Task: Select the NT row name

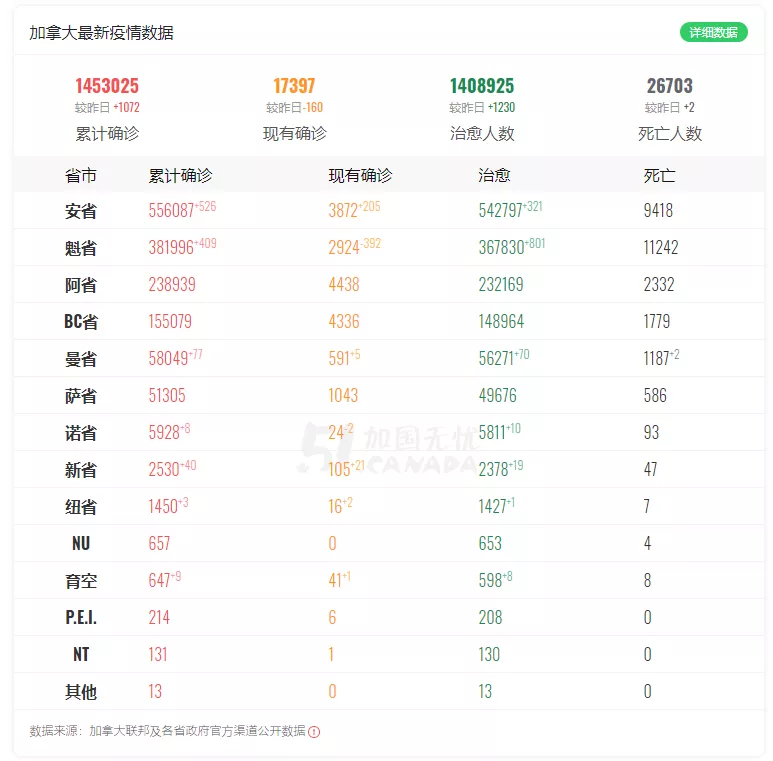Action: 81,655
